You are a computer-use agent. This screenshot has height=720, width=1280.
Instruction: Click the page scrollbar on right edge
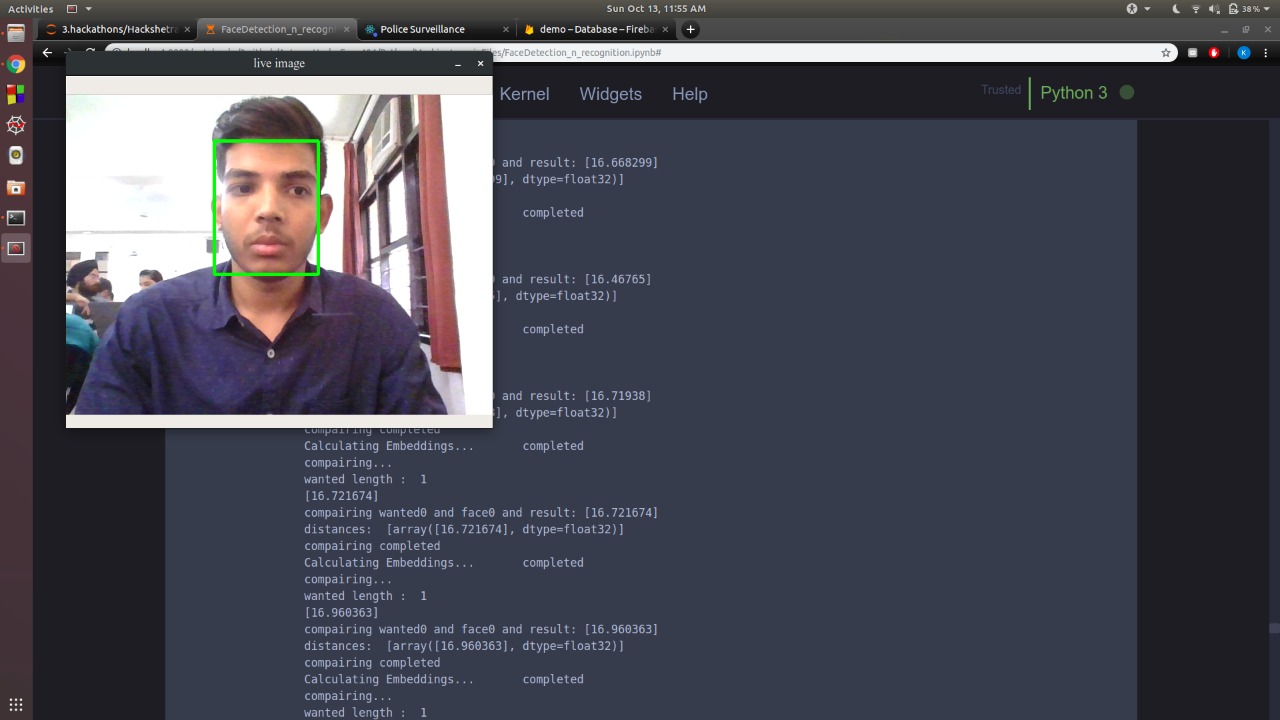click(x=1274, y=629)
